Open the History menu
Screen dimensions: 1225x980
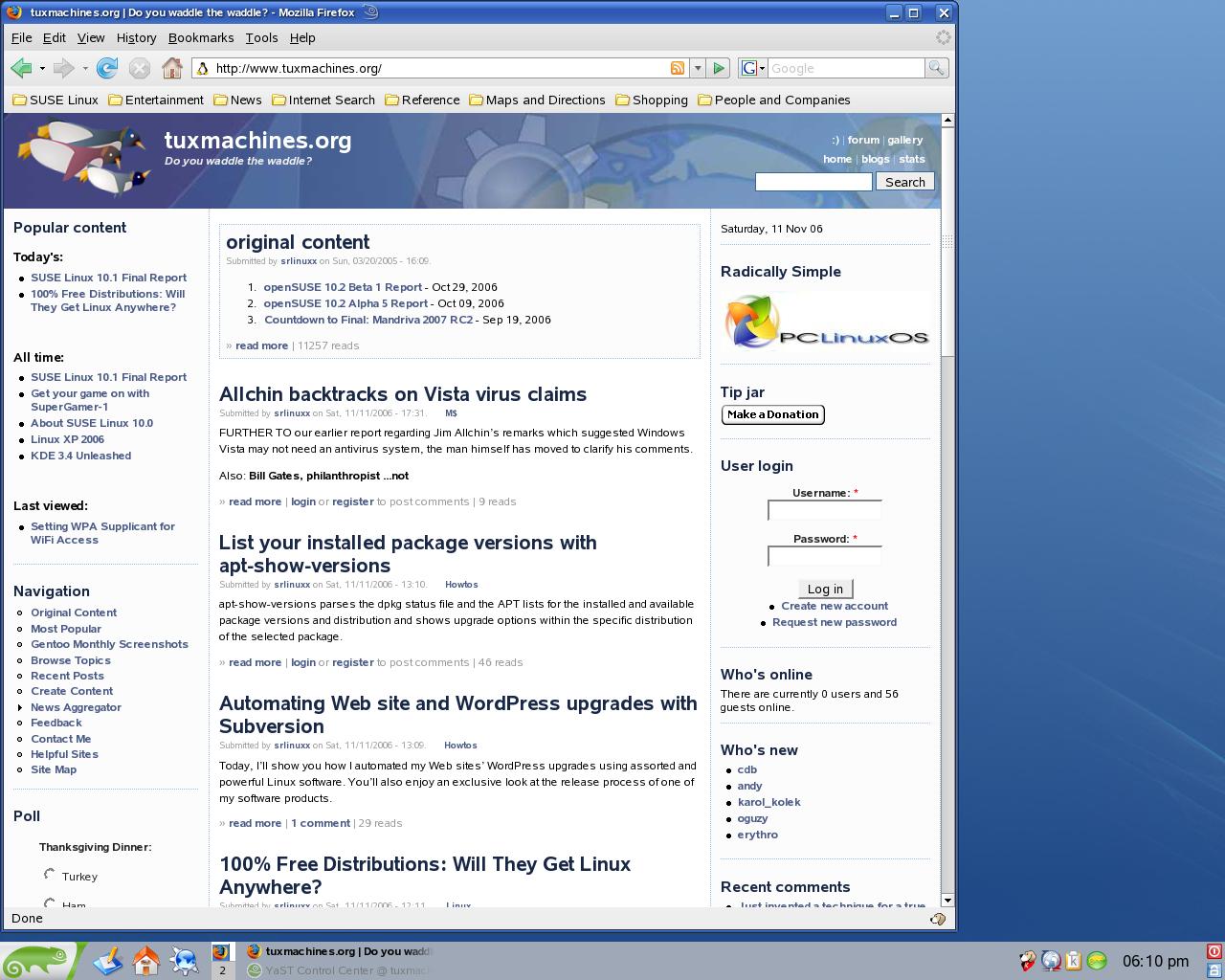[x=136, y=37]
